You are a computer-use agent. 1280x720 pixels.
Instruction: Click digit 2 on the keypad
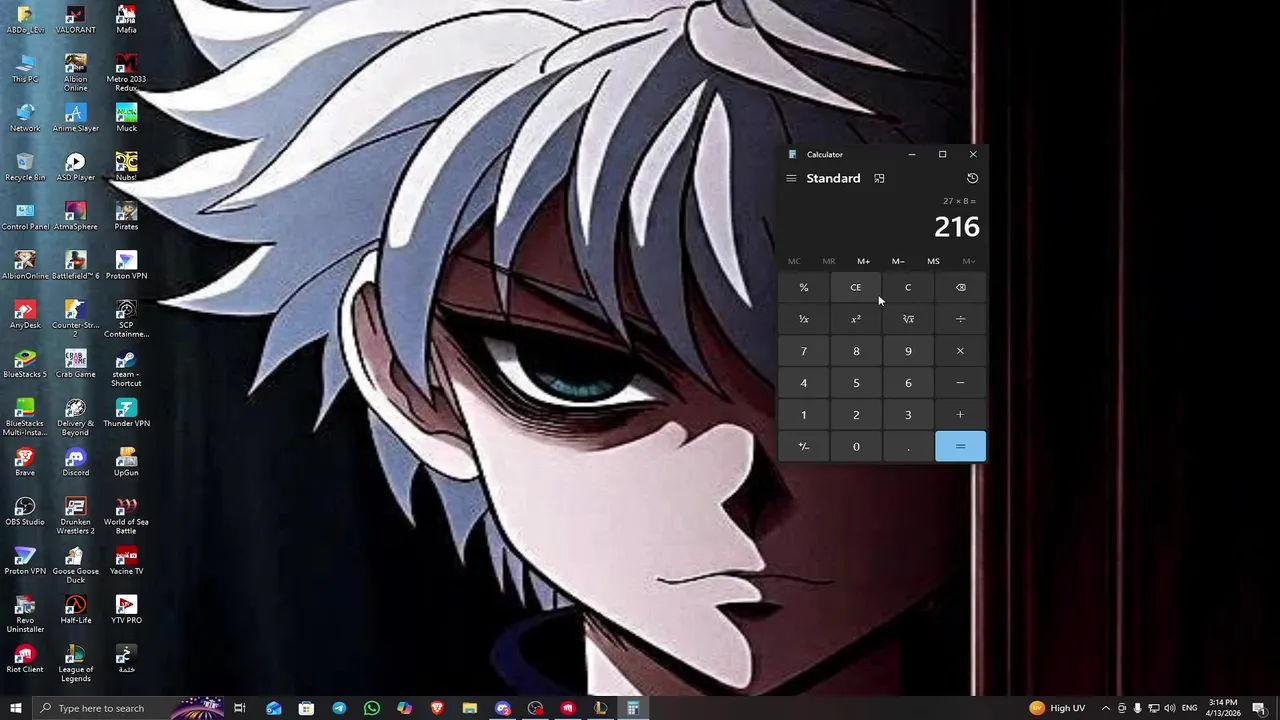click(x=855, y=415)
